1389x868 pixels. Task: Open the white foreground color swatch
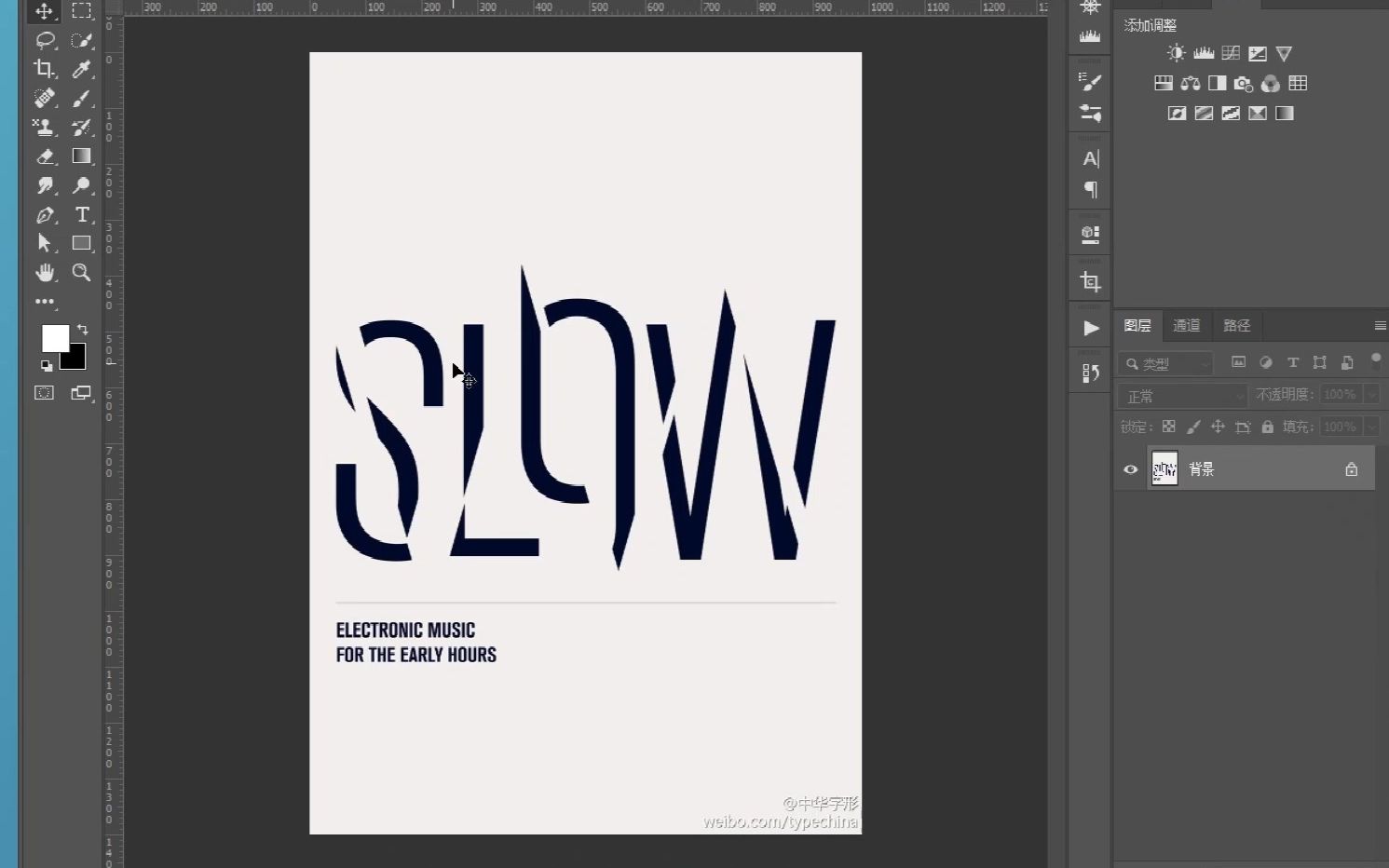click(54, 338)
